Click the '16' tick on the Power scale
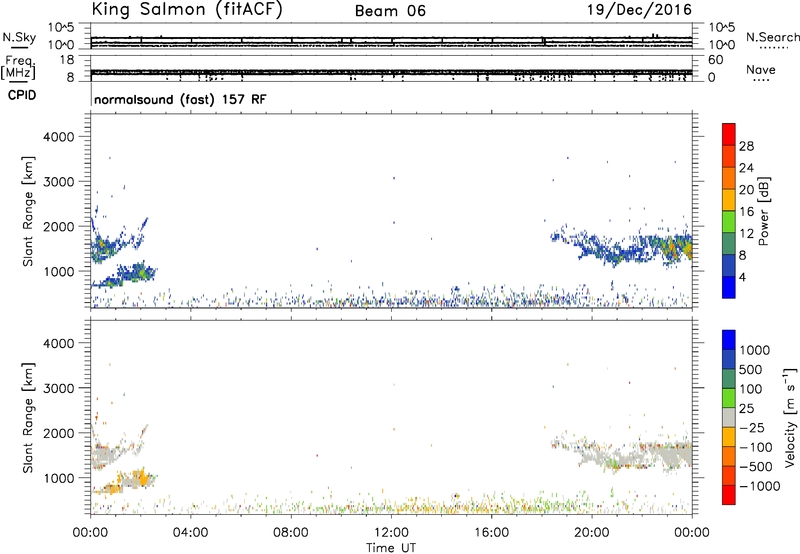This screenshot has width=800, height=554. 746,212
